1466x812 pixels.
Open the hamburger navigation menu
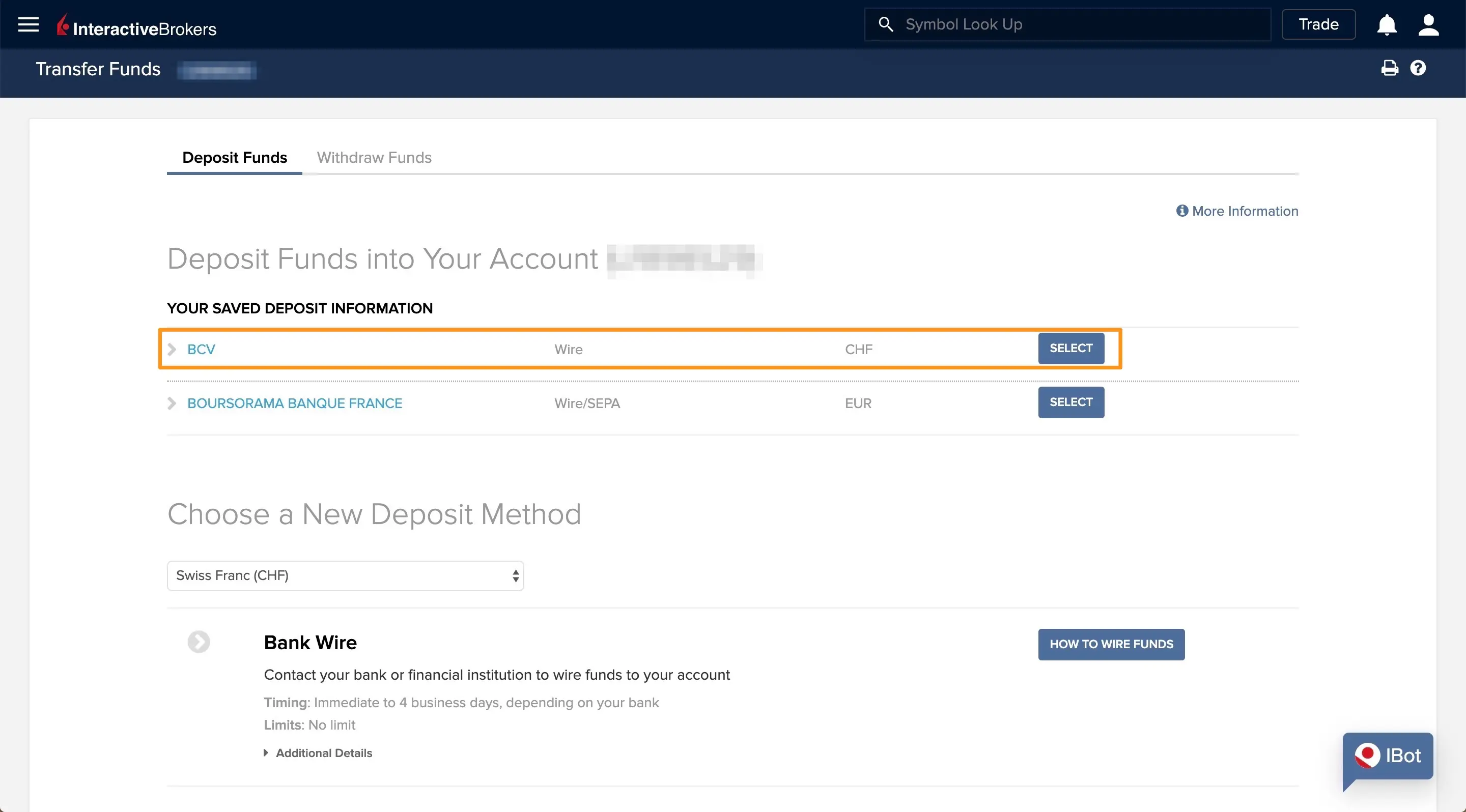28,24
